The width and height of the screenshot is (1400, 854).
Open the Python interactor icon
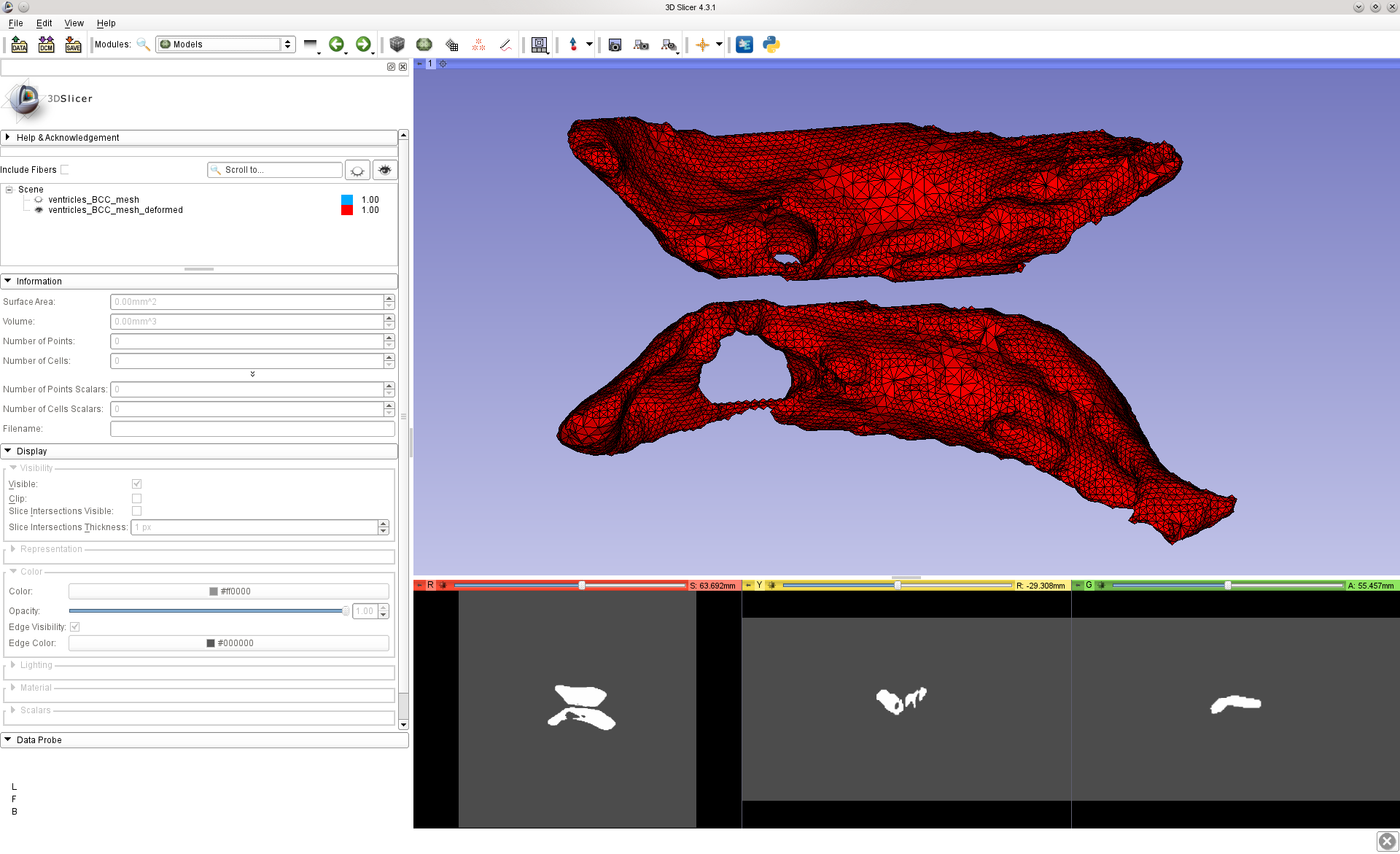(x=771, y=44)
